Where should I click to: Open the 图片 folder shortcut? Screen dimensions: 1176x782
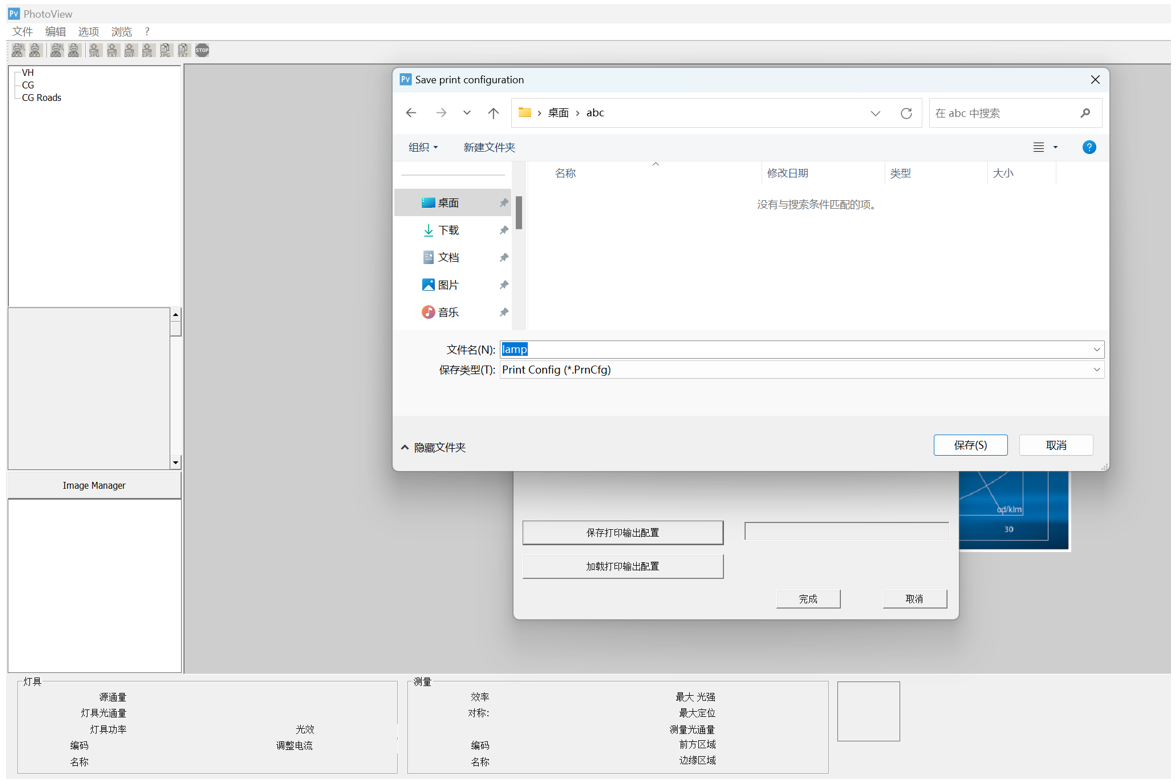tap(448, 285)
